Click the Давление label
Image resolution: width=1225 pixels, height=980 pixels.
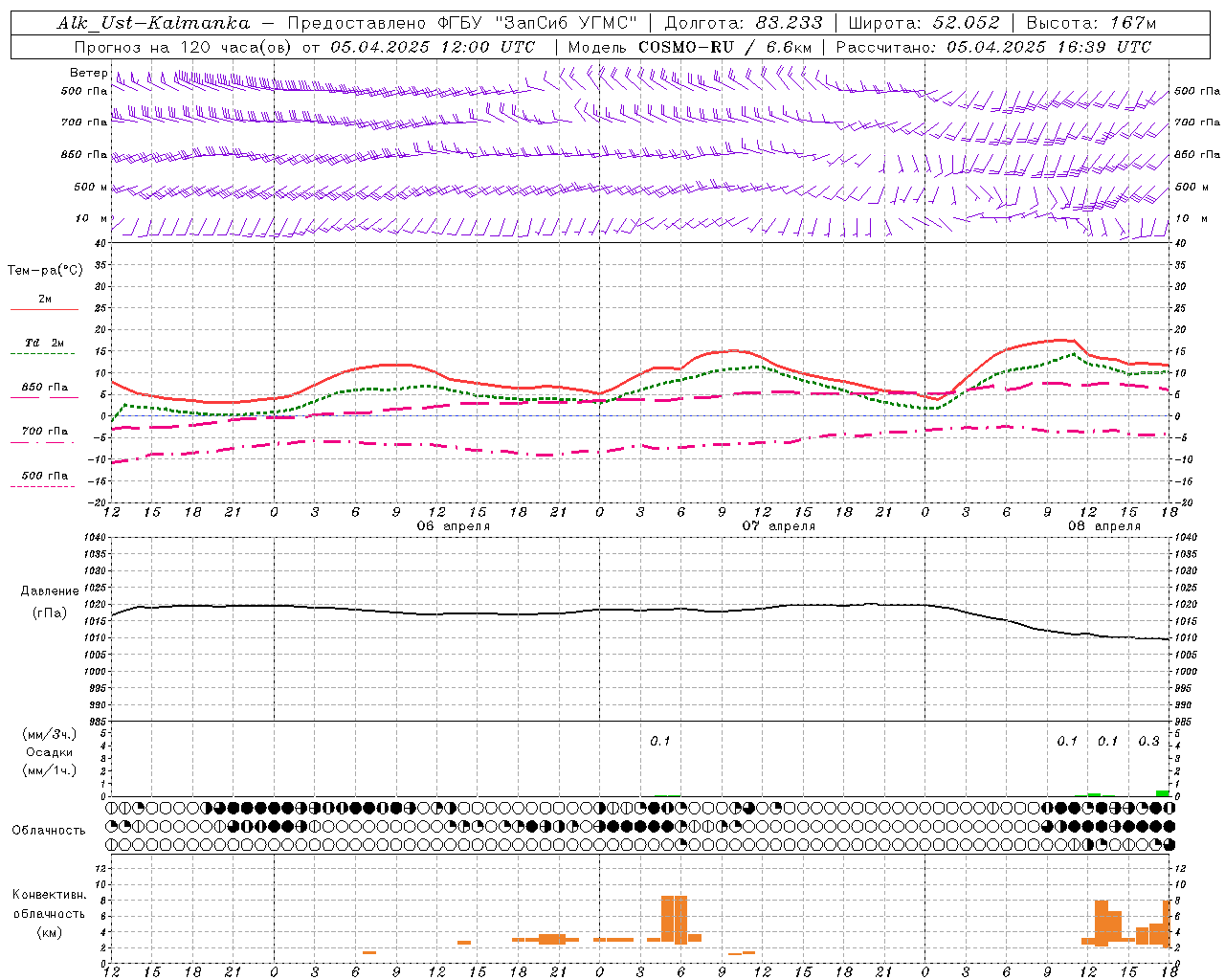point(50,591)
